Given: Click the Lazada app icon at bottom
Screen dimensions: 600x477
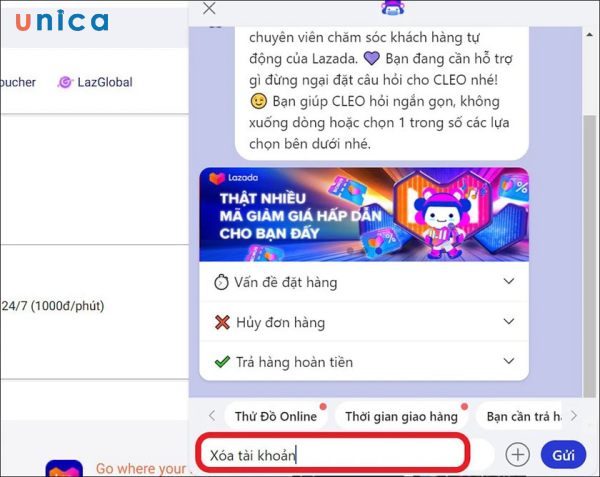Looking at the screenshot, I should [64, 468].
